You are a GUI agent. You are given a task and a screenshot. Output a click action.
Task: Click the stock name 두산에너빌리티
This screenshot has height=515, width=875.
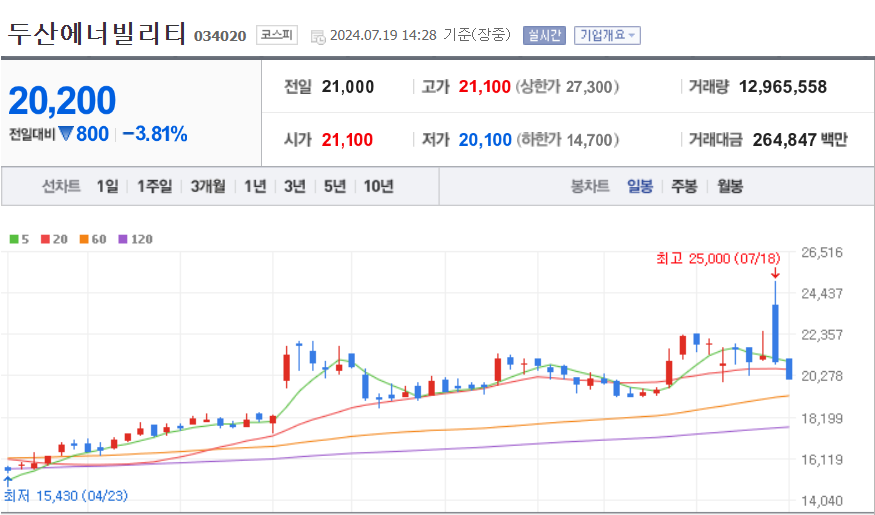point(96,33)
